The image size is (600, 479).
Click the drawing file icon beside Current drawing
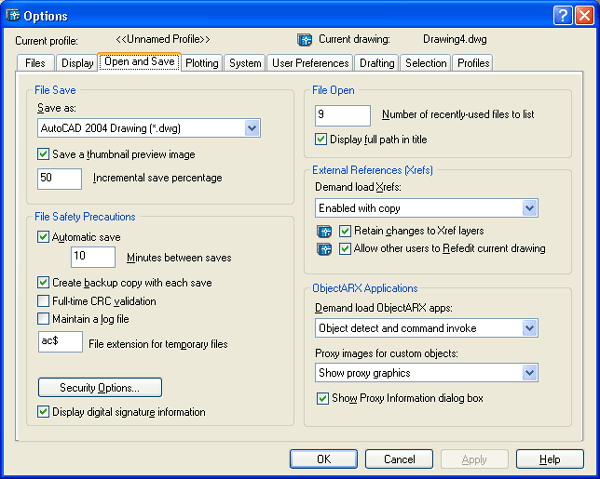coord(306,40)
